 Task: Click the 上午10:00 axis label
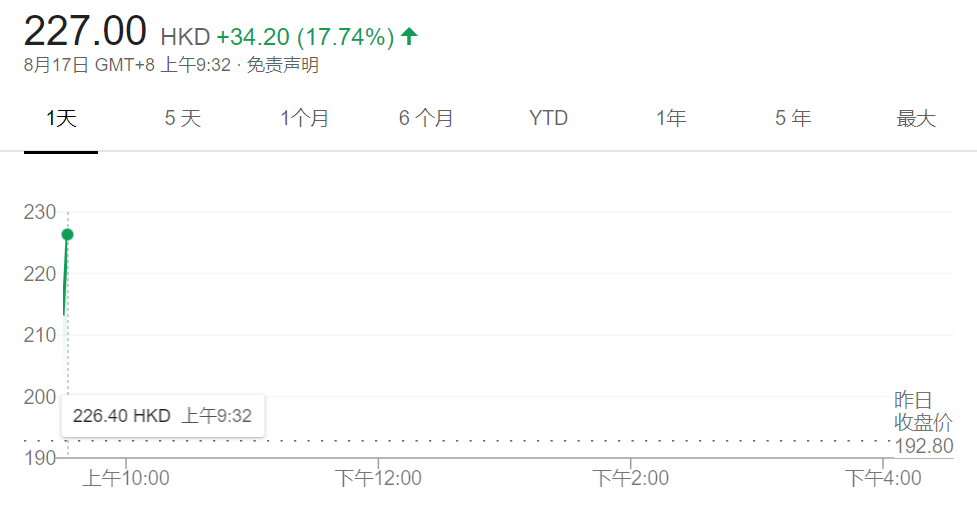point(126,478)
